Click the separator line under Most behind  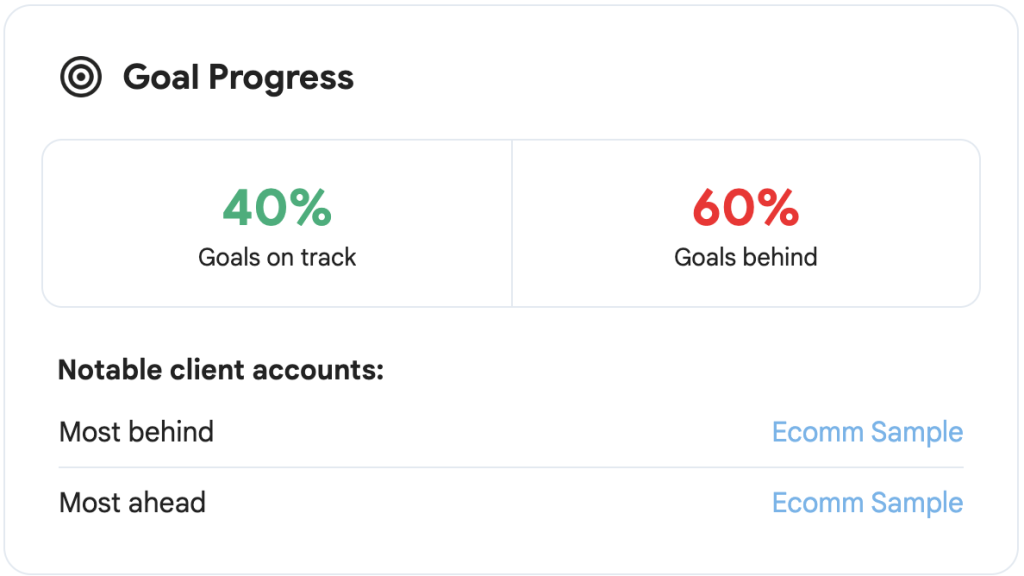point(511,467)
